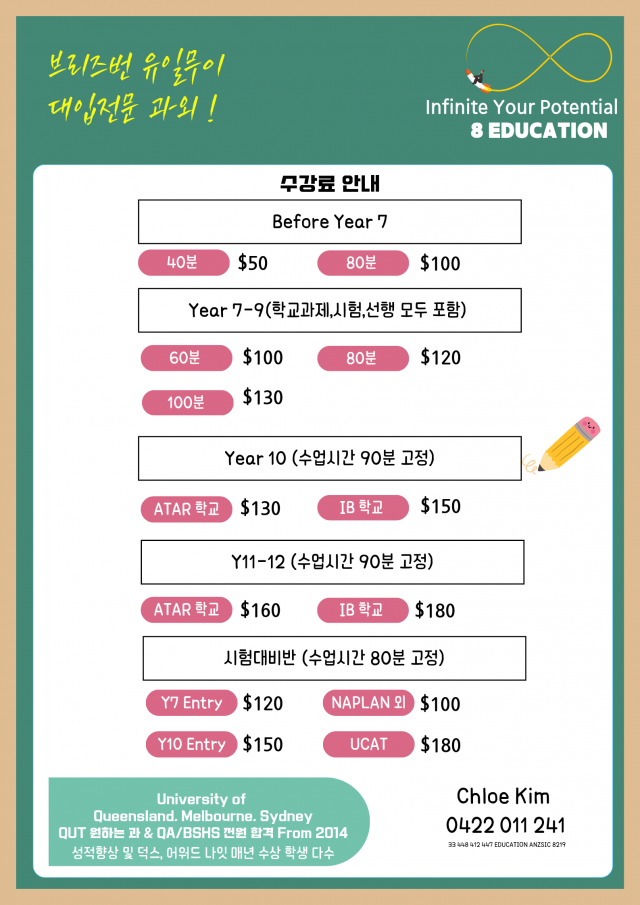The image size is (640, 905).
Task: Click the yellow Korean handwritten headline
Action: point(136,87)
